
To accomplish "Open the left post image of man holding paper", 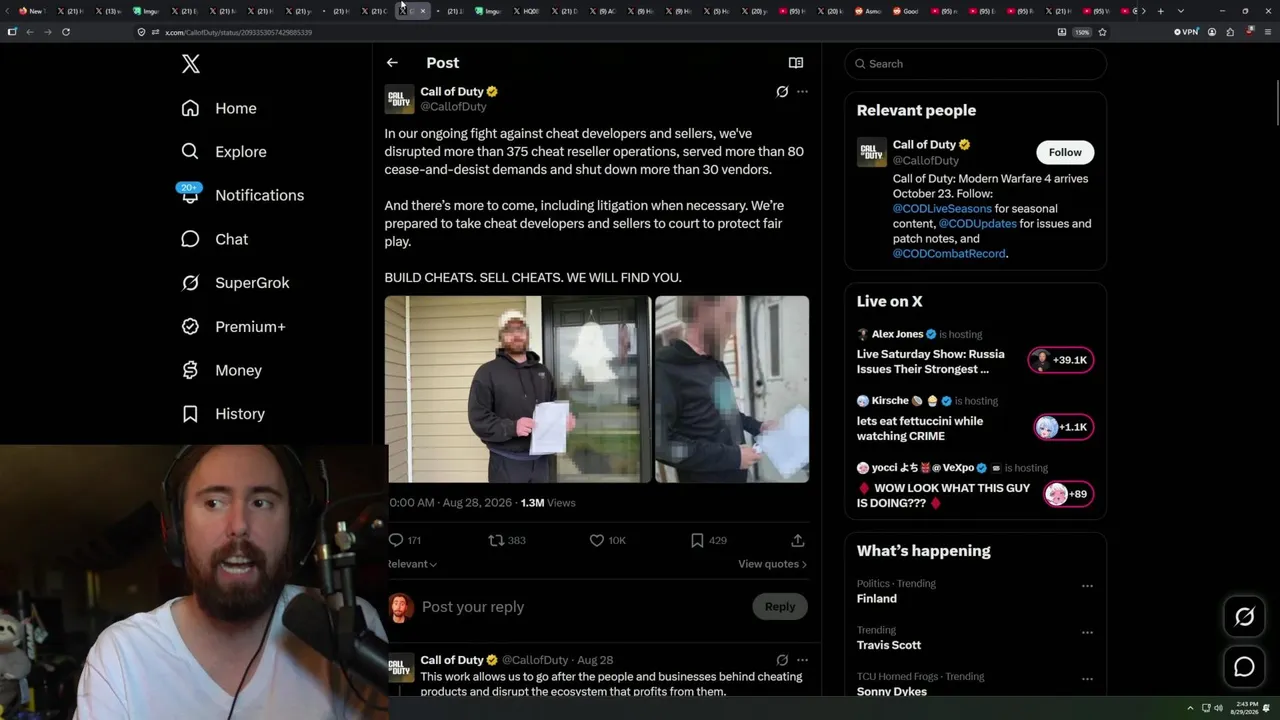I will click(518, 389).
